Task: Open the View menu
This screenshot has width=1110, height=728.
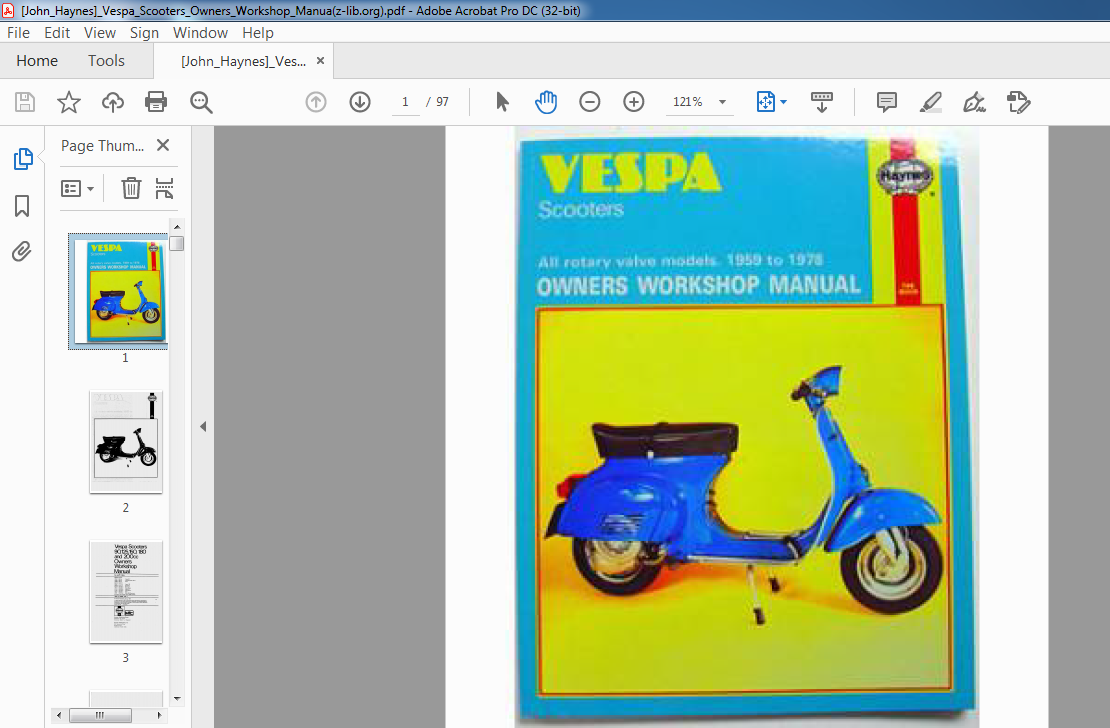Action: [x=100, y=33]
